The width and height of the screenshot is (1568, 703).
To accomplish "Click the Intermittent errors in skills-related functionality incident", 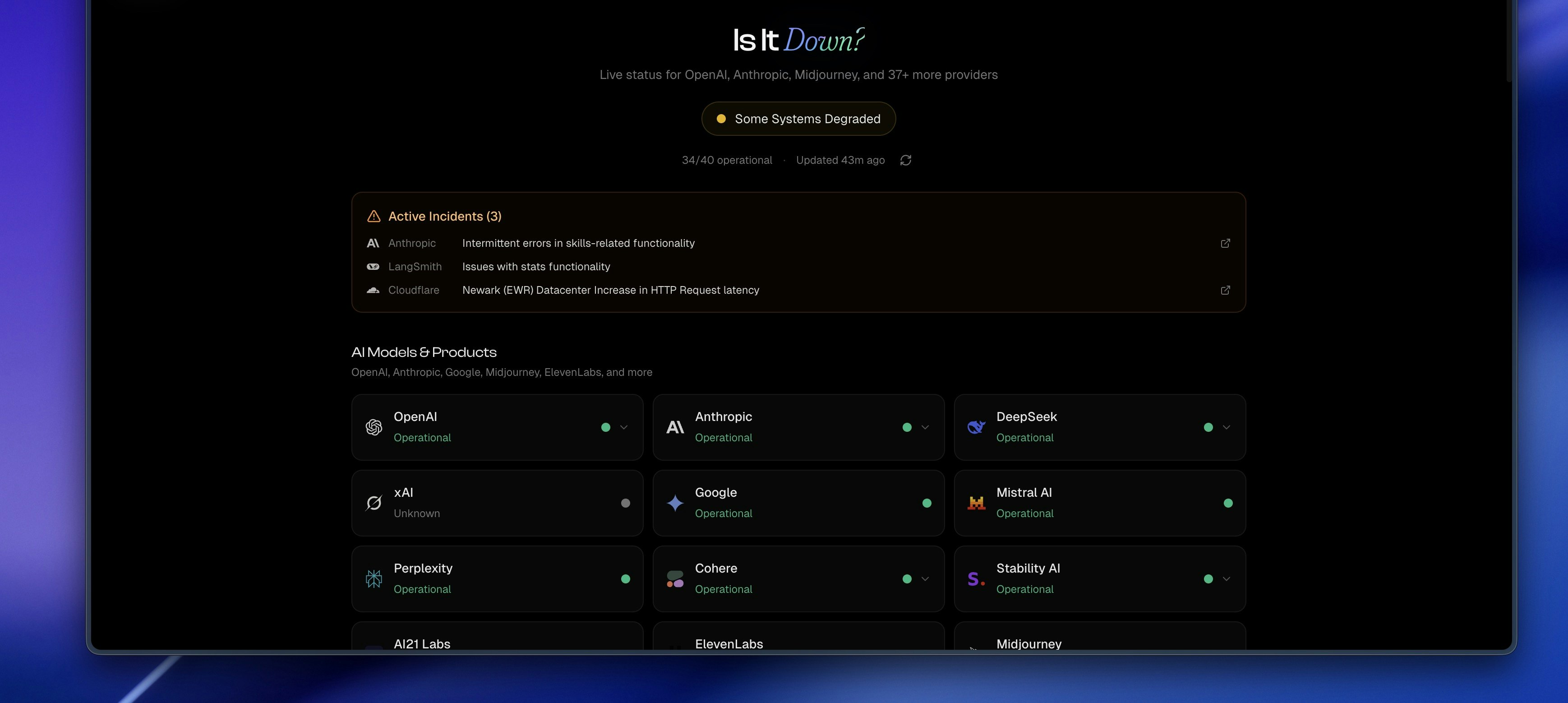I will 578,244.
